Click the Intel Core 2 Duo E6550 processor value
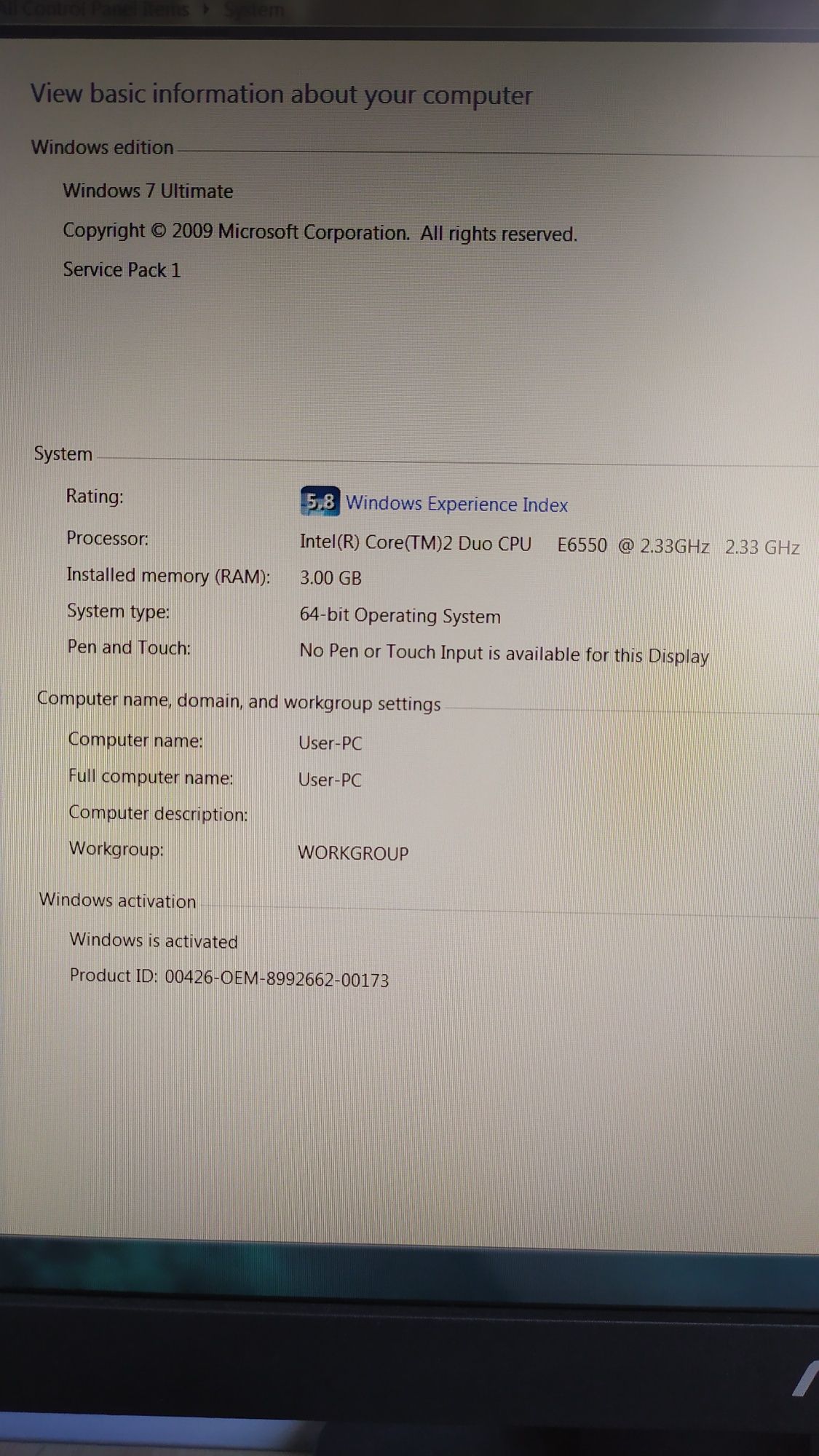The width and height of the screenshot is (819, 1456). [550, 545]
